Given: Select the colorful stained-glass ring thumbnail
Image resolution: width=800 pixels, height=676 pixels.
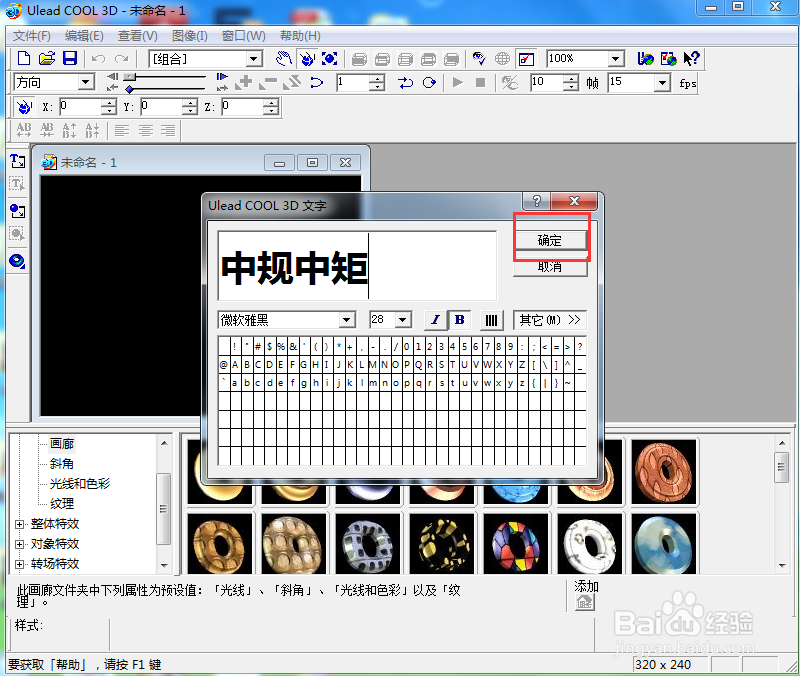Looking at the screenshot, I should [x=516, y=544].
